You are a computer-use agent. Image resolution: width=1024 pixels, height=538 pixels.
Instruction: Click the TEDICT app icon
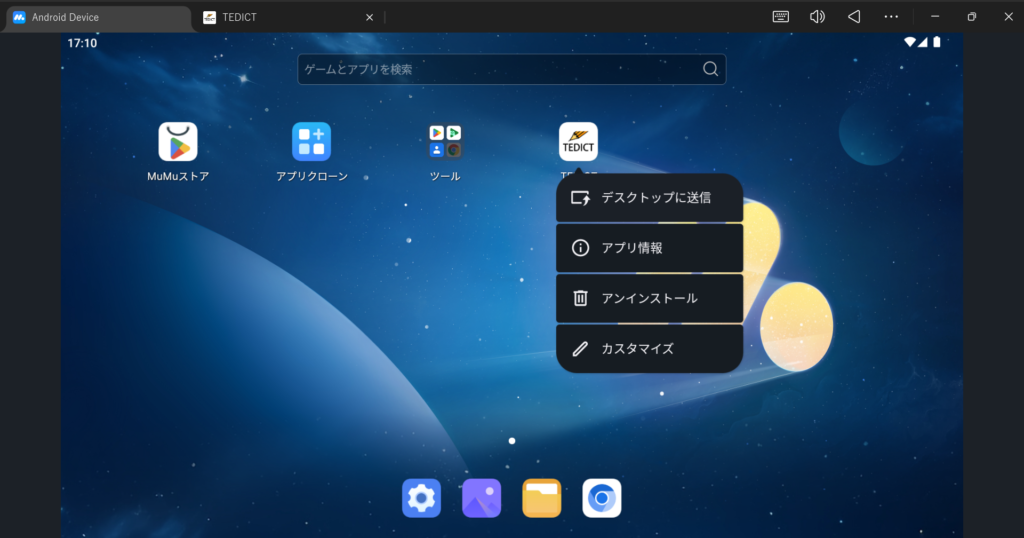point(578,142)
